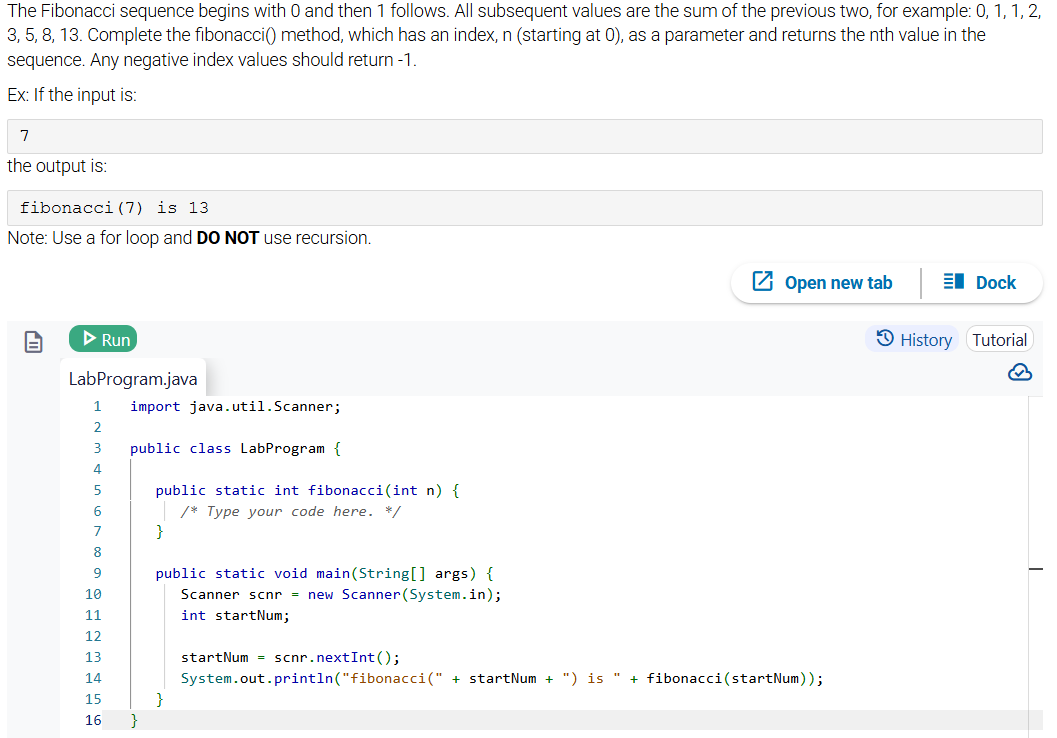Open the coding Tutorial
This screenshot has width=1057, height=738.
[x=999, y=339]
